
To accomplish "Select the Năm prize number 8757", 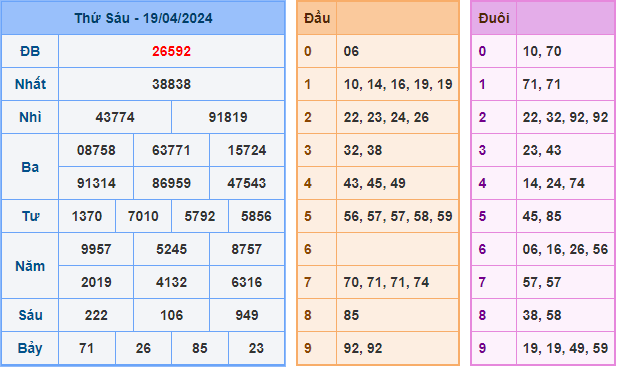I will (x=247, y=249).
